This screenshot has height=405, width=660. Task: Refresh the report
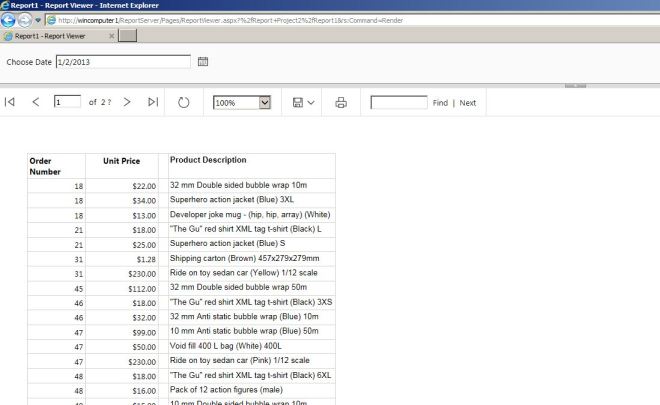(x=184, y=102)
